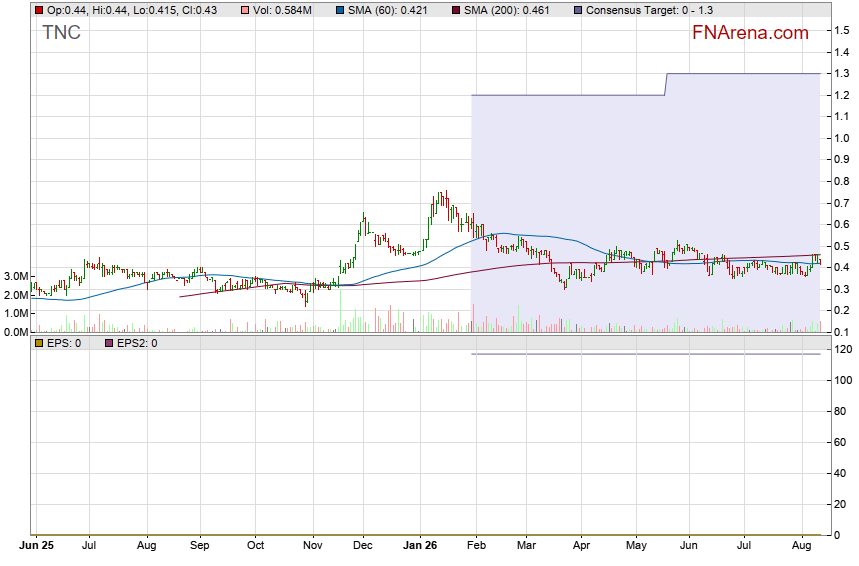This screenshot has height=566, width=859.
Task: Click the 'Dec' month axis label
Action: (x=363, y=546)
